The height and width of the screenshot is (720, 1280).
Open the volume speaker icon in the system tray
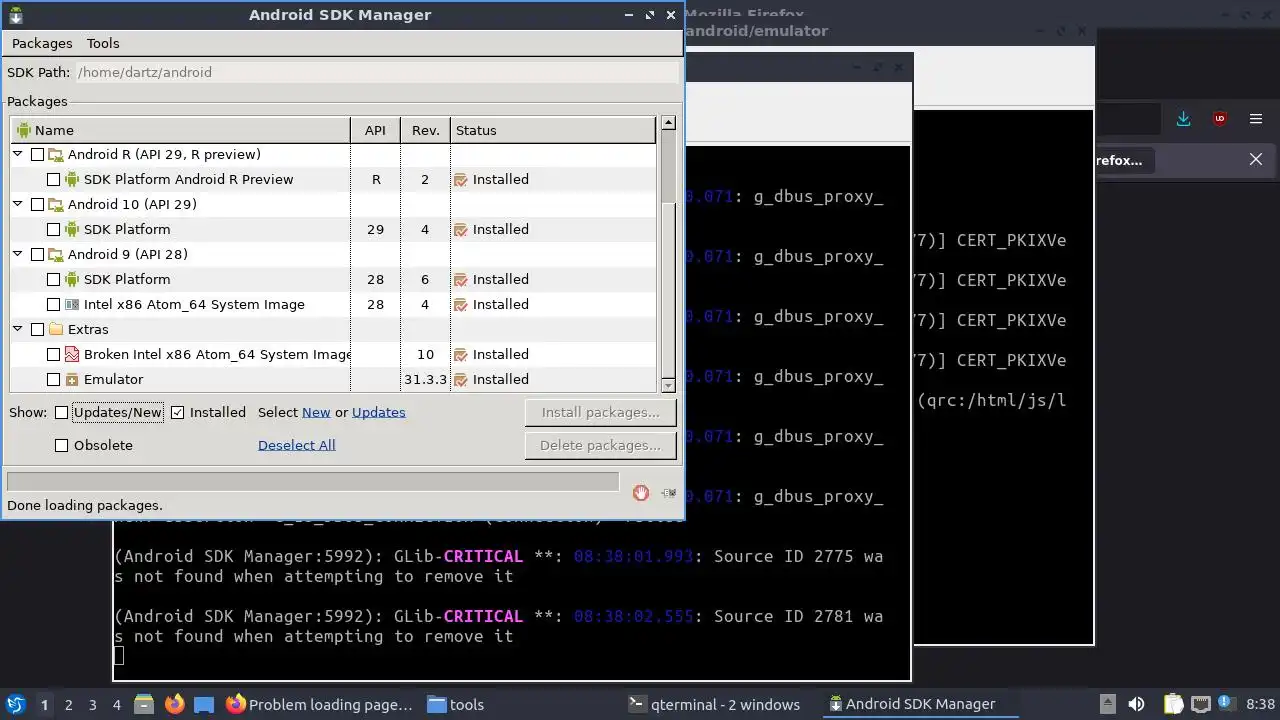[1136, 704]
